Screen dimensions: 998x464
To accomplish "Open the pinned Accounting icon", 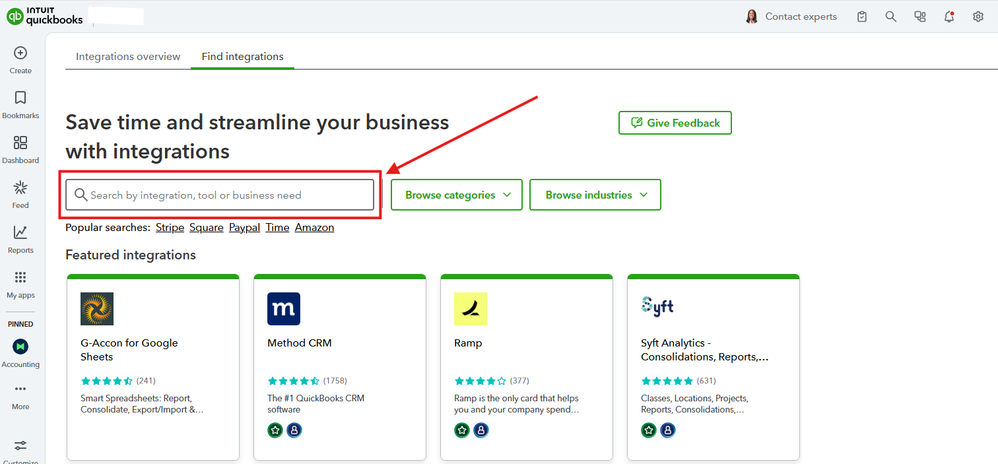I will pyautogui.click(x=20, y=346).
